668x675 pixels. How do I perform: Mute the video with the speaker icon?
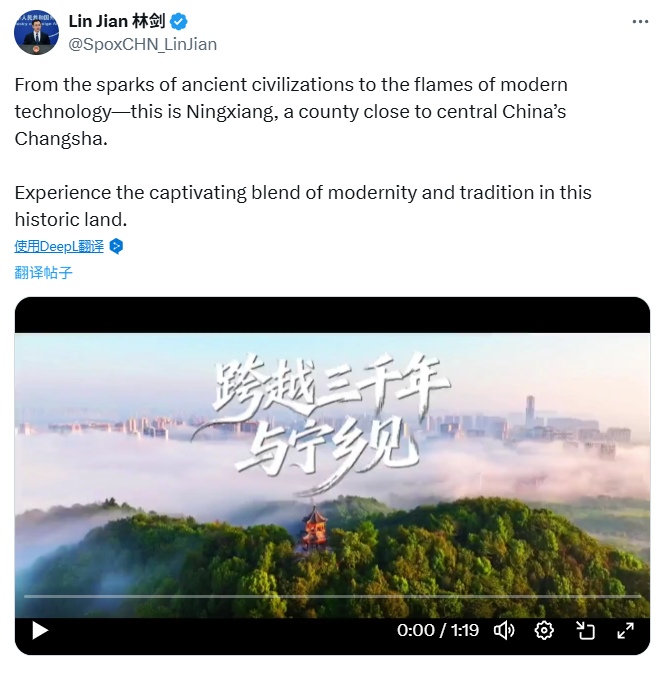pos(504,631)
